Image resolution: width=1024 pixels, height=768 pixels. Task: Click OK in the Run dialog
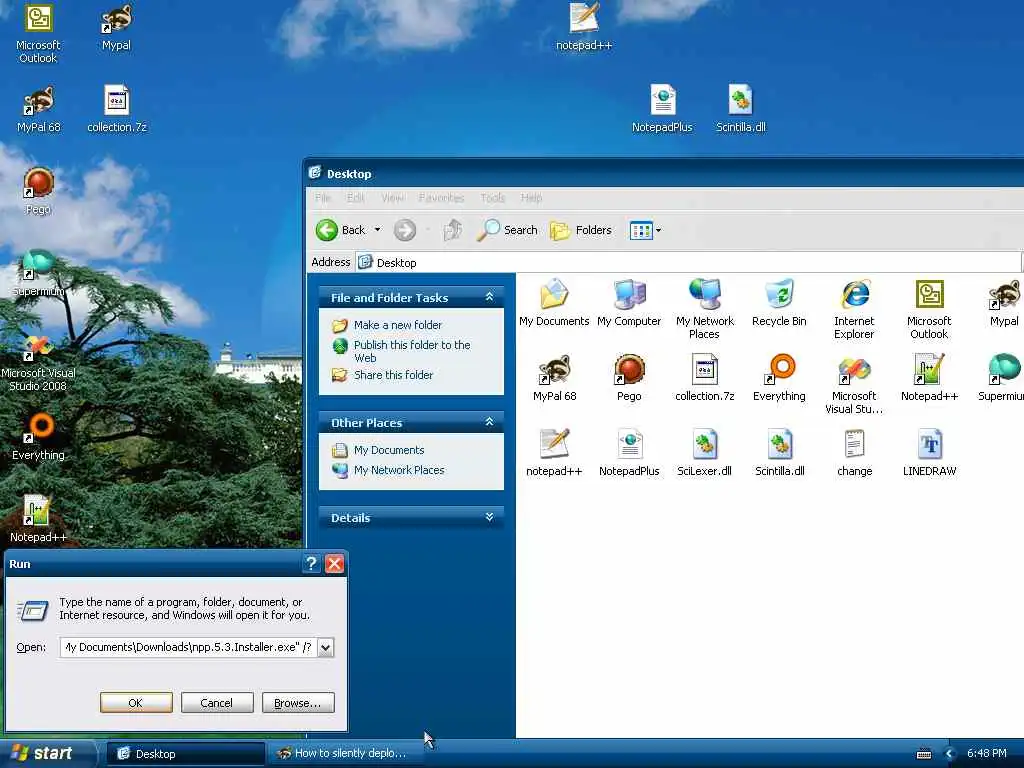pos(136,703)
